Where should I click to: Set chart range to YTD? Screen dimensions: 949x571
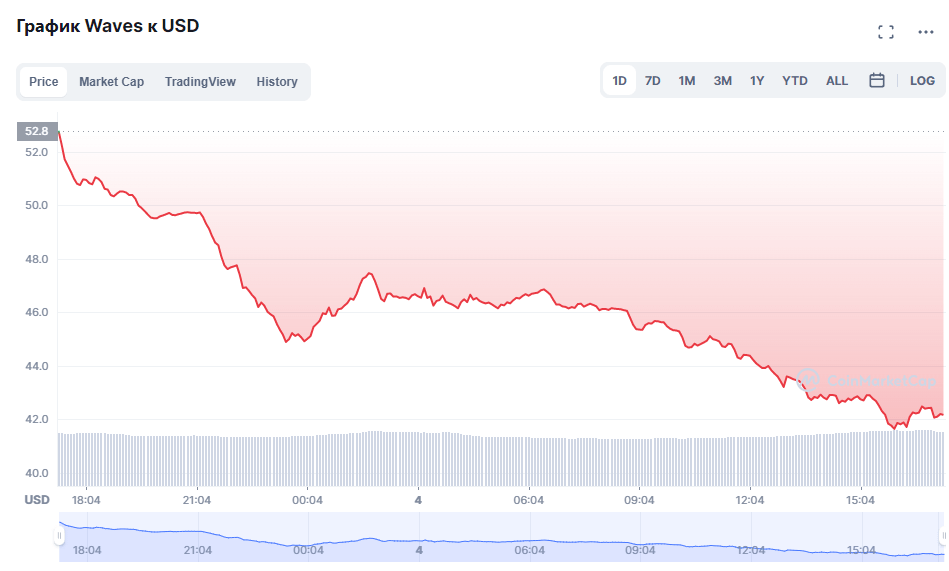[795, 81]
